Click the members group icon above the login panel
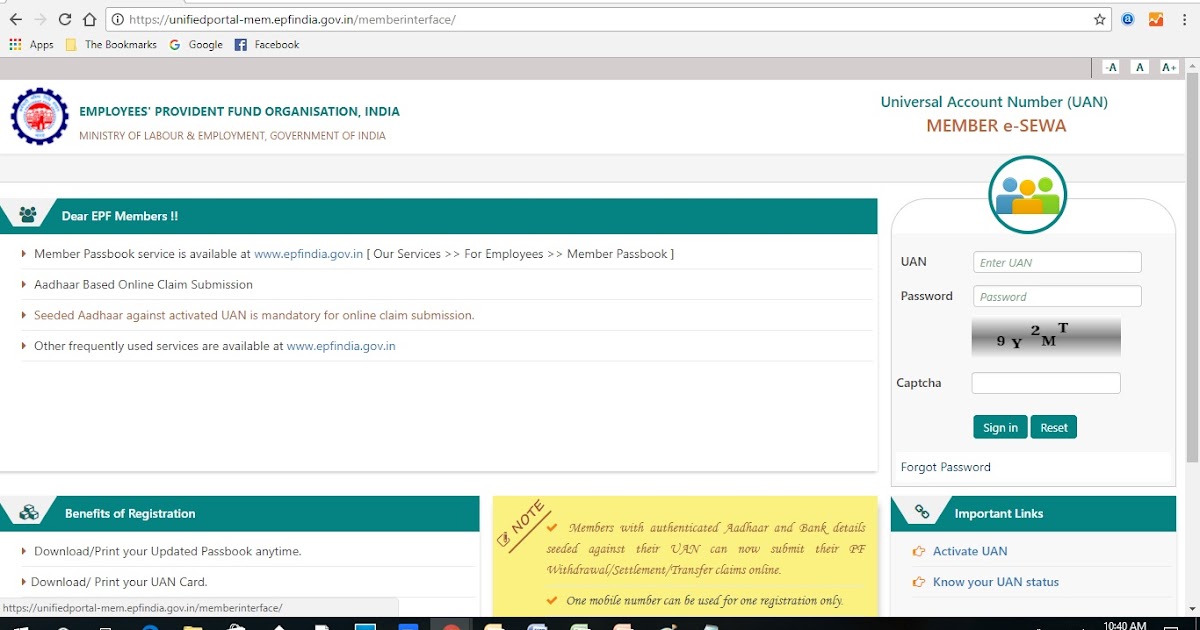Viewport: 1200px width, 630px height. tap(1027, 192)
